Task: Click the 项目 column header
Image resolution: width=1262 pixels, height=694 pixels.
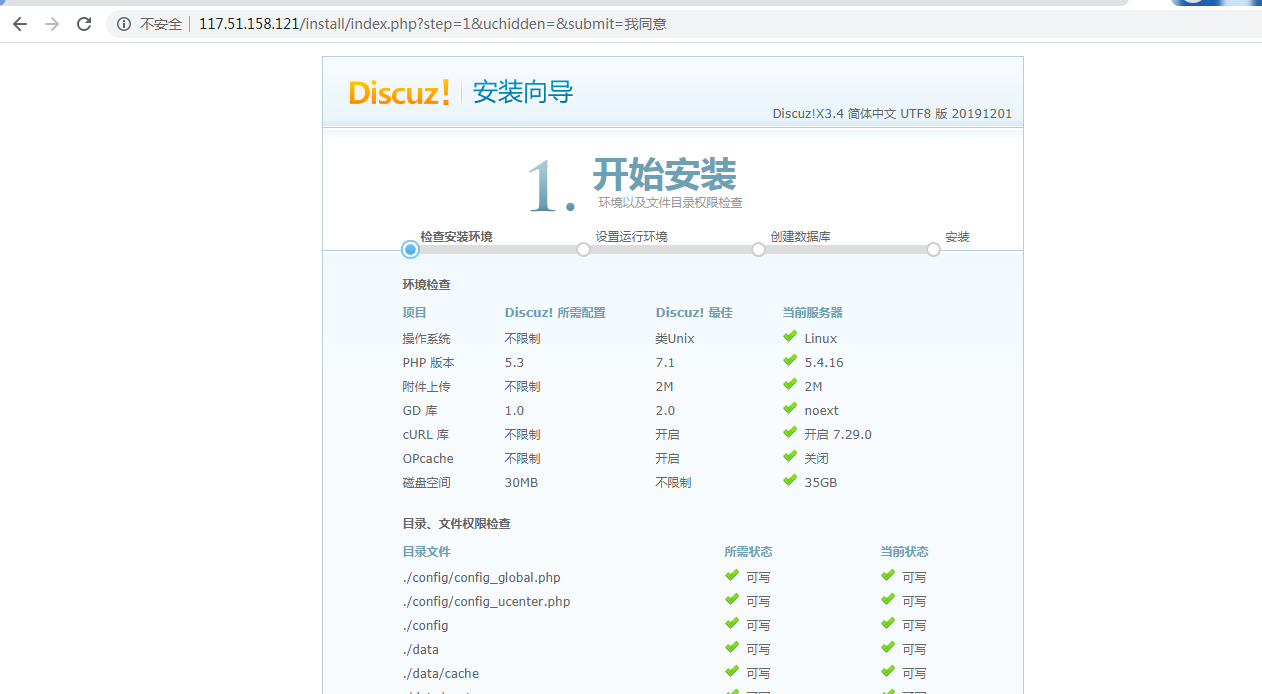Action: (415, 313)
